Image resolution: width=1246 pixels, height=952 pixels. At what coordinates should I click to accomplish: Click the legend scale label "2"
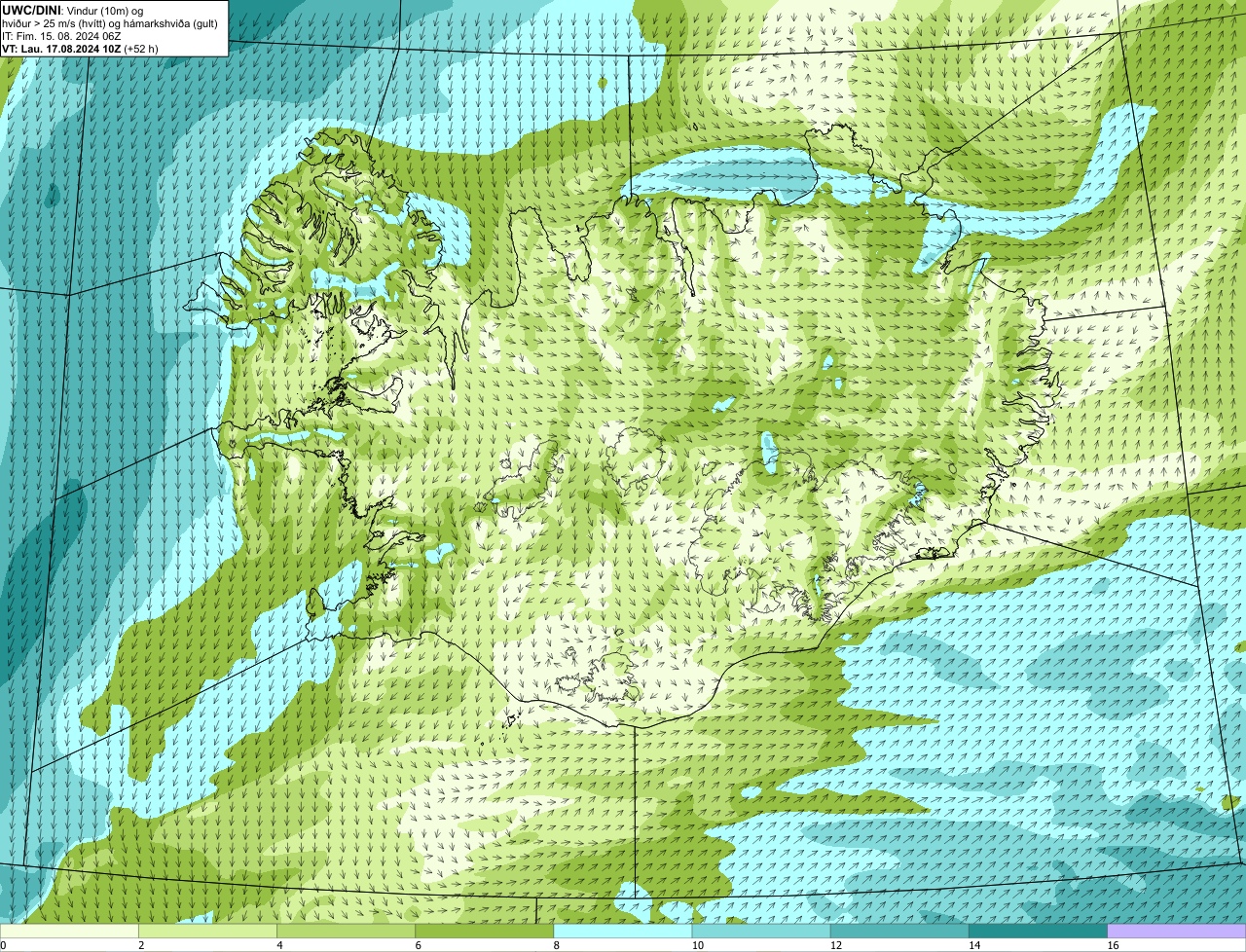[x=141, y=945]
